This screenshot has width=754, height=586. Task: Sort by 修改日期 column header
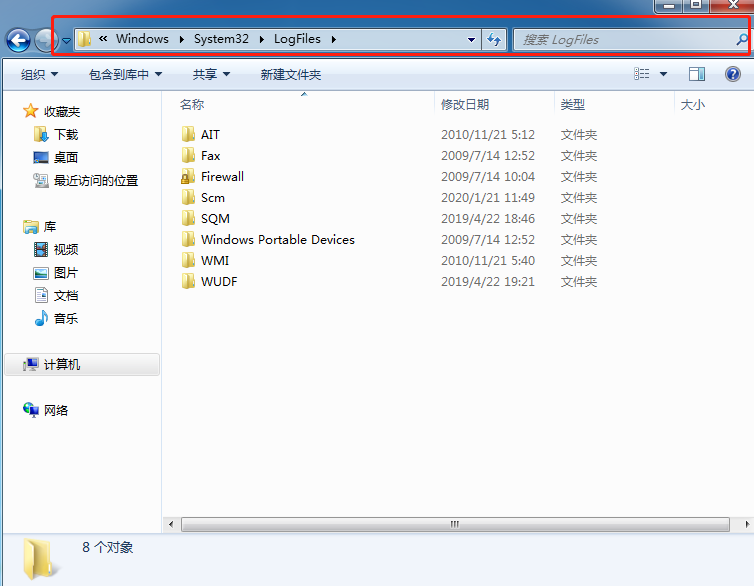point(465,104)
